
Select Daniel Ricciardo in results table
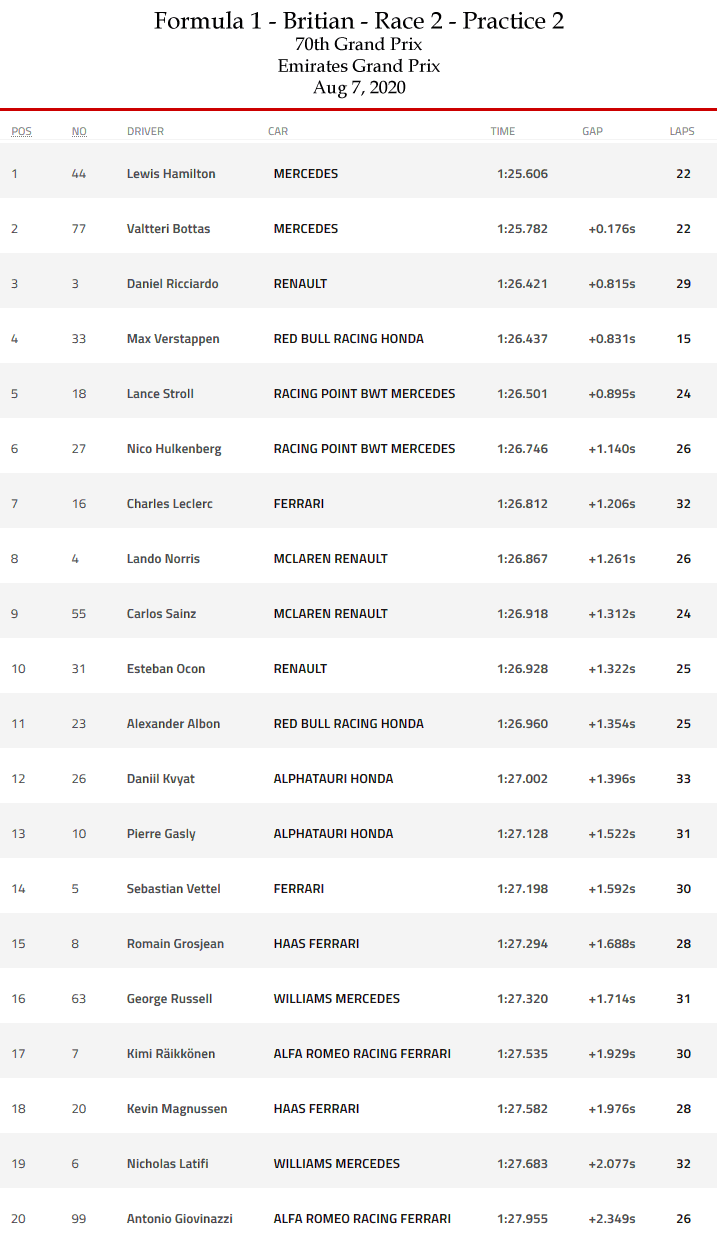[172, 284]
